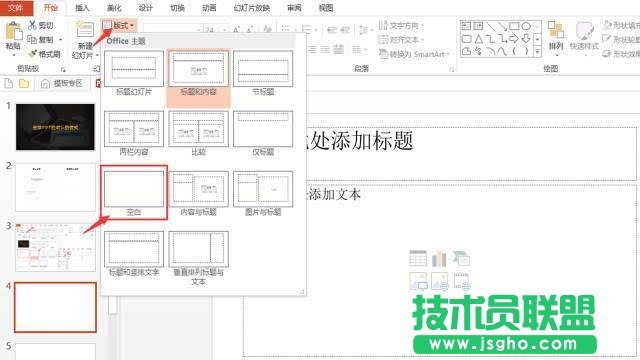The image size is (640, 360).
Task: Choose the Comparison (比较) layout
Action: 198,134
